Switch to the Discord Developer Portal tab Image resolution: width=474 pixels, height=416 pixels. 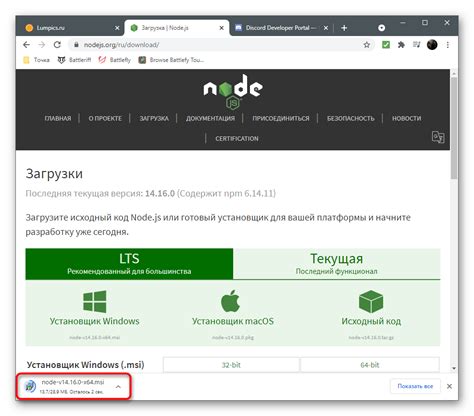pos(281,28)
